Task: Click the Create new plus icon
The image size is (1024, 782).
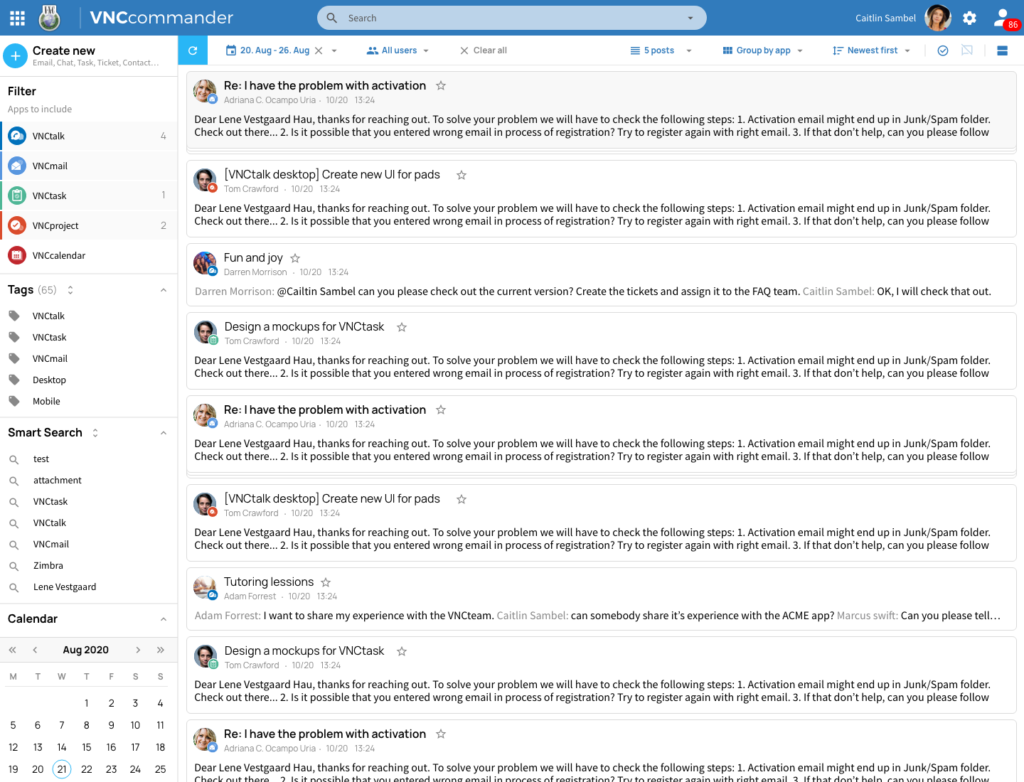Action: pyautogui.click(x=15, y=56)
